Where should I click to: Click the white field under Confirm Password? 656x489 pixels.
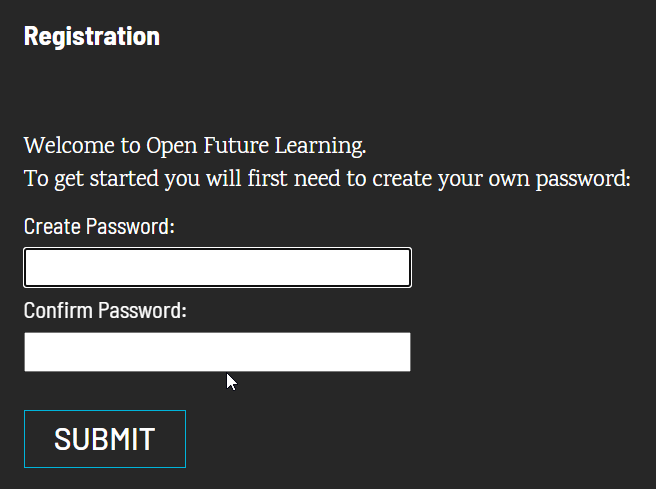pos(217,352)
